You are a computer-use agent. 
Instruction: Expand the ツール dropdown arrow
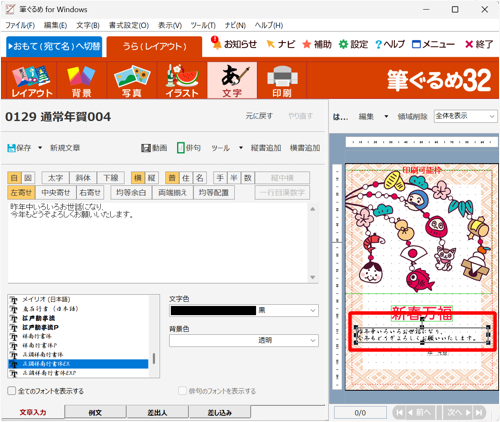[x=241, y=148]
